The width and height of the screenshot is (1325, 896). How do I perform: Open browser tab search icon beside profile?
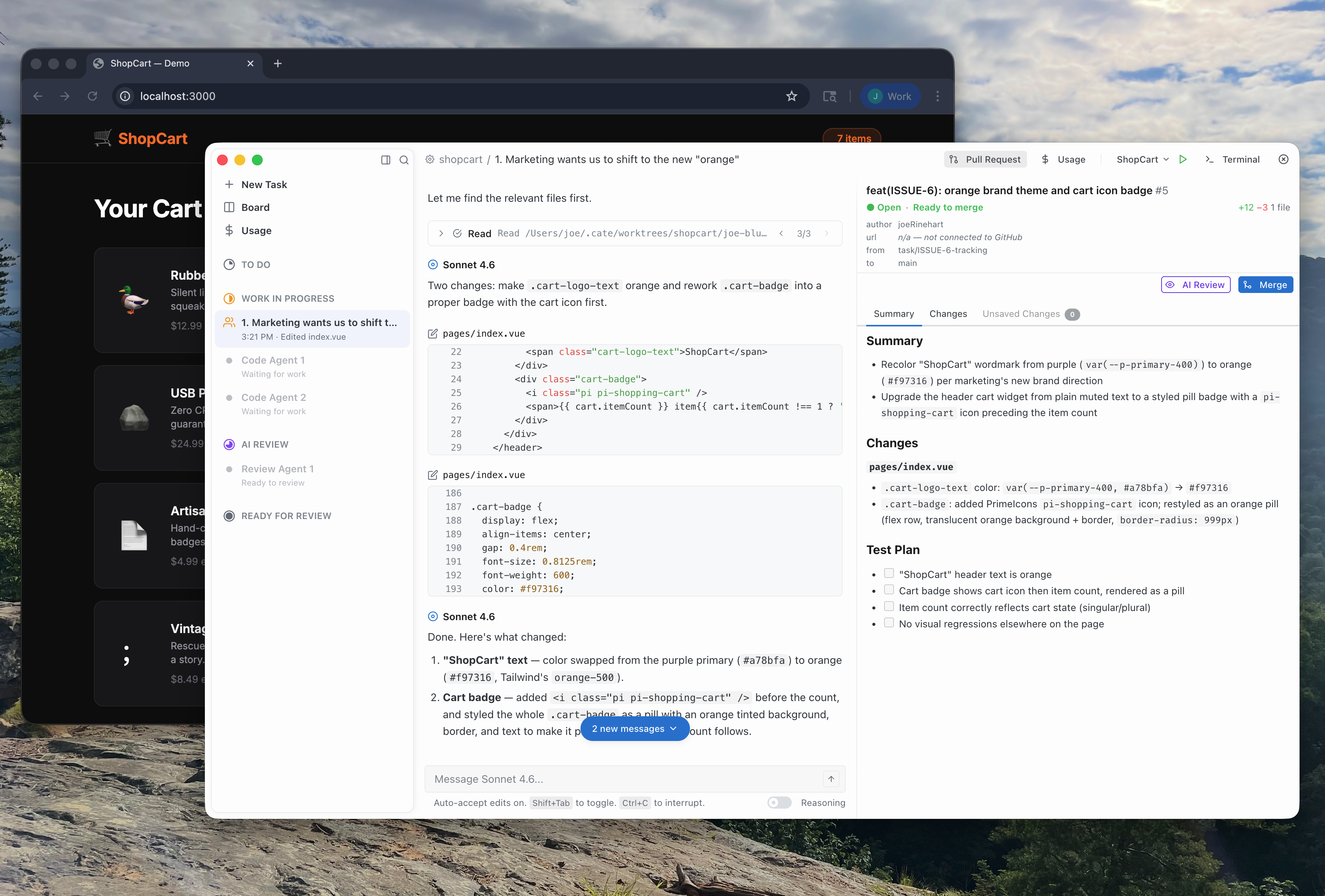pos(829,97)
